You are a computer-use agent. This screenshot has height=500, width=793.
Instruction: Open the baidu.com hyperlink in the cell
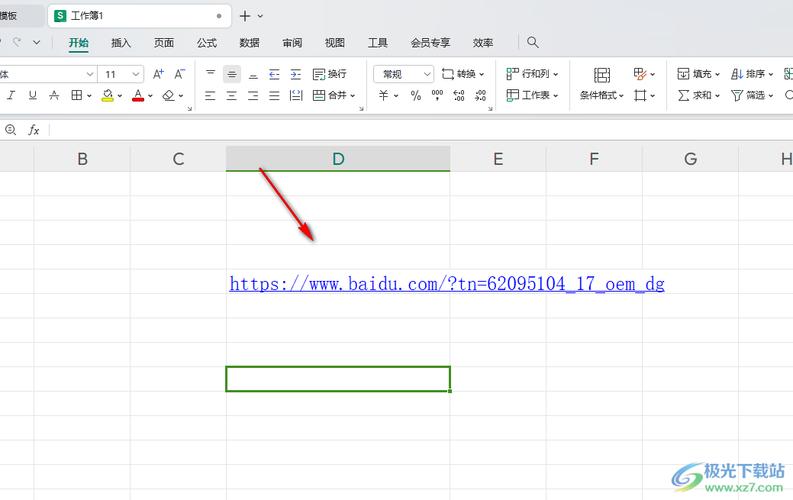click(446, 284)
